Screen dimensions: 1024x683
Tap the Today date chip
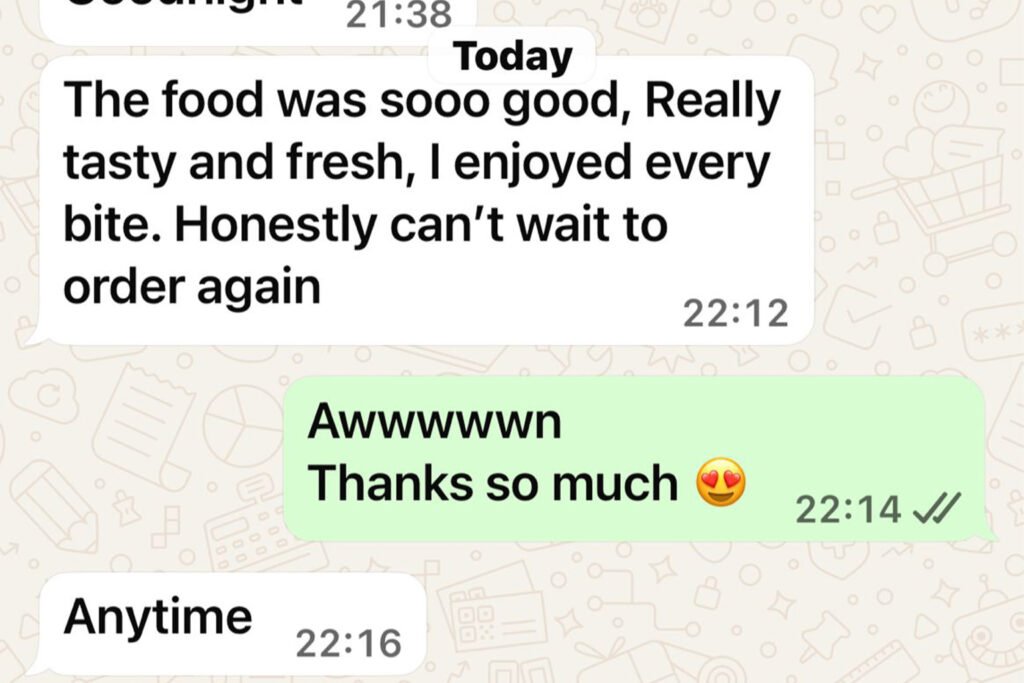(x=513, y=56)
